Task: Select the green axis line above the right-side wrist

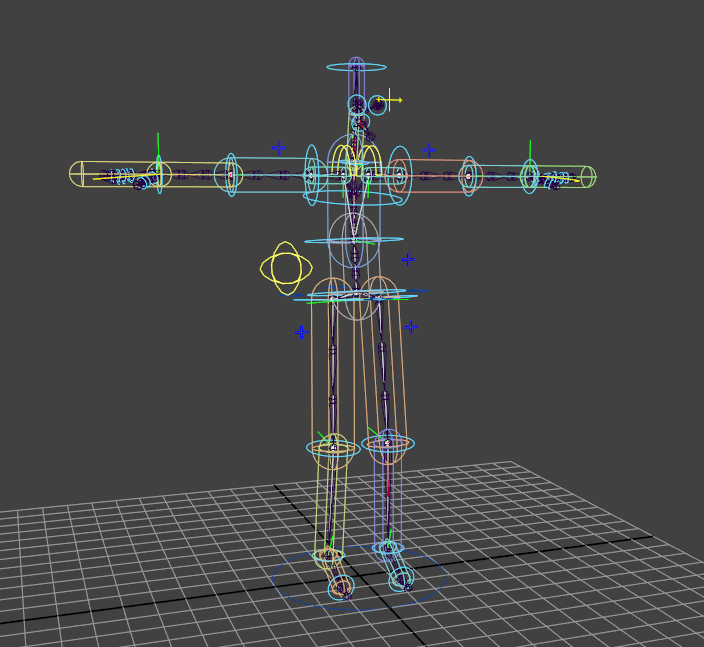Action: (x=530, y=150)
